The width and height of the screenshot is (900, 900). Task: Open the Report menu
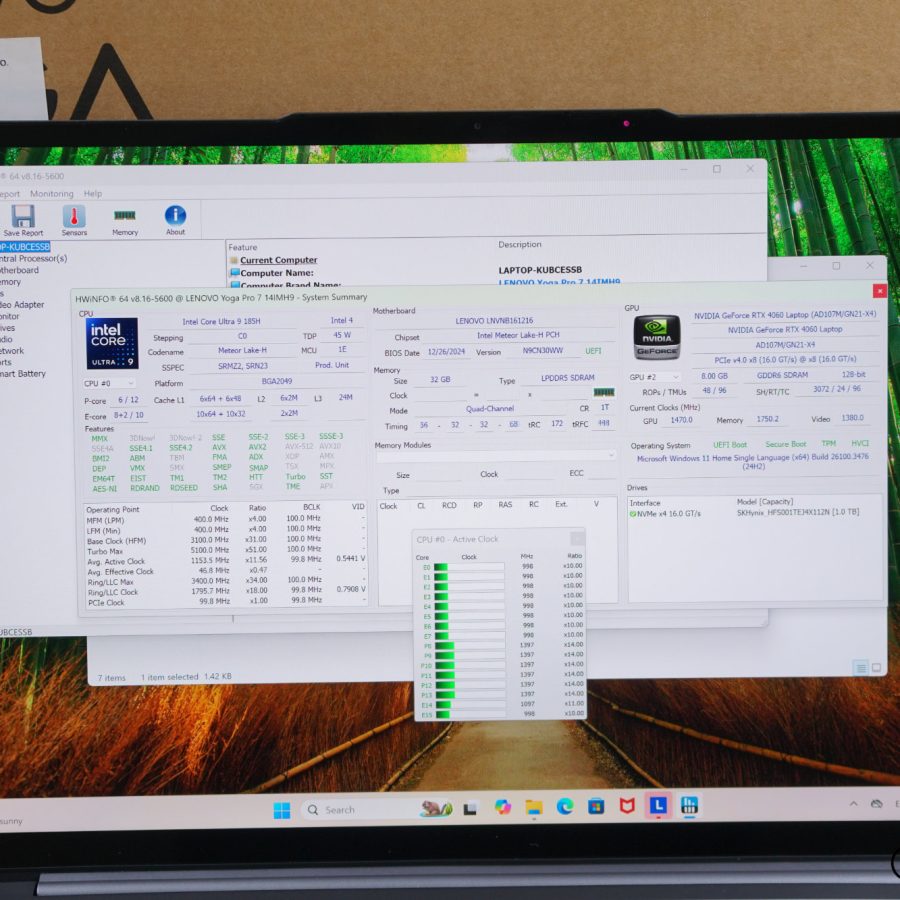coord(10,194)
